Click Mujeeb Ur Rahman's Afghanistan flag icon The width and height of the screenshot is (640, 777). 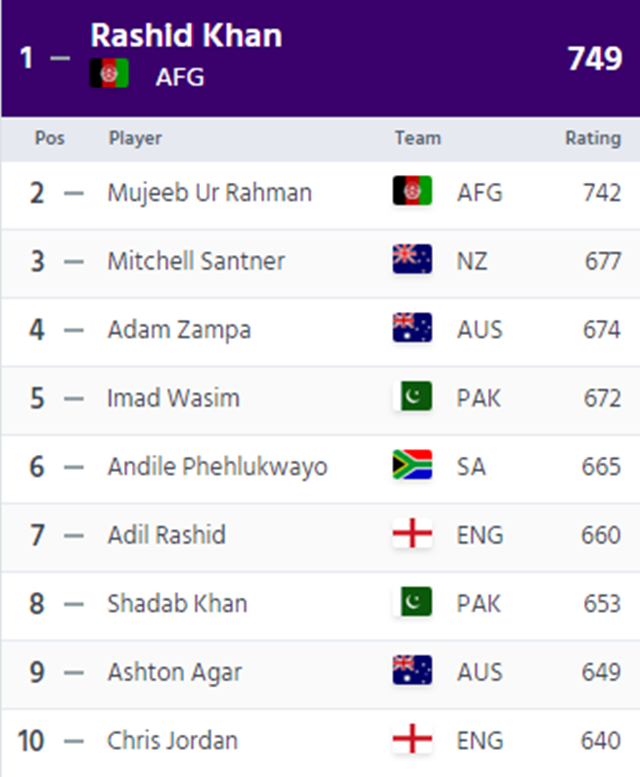coord(412,191)
